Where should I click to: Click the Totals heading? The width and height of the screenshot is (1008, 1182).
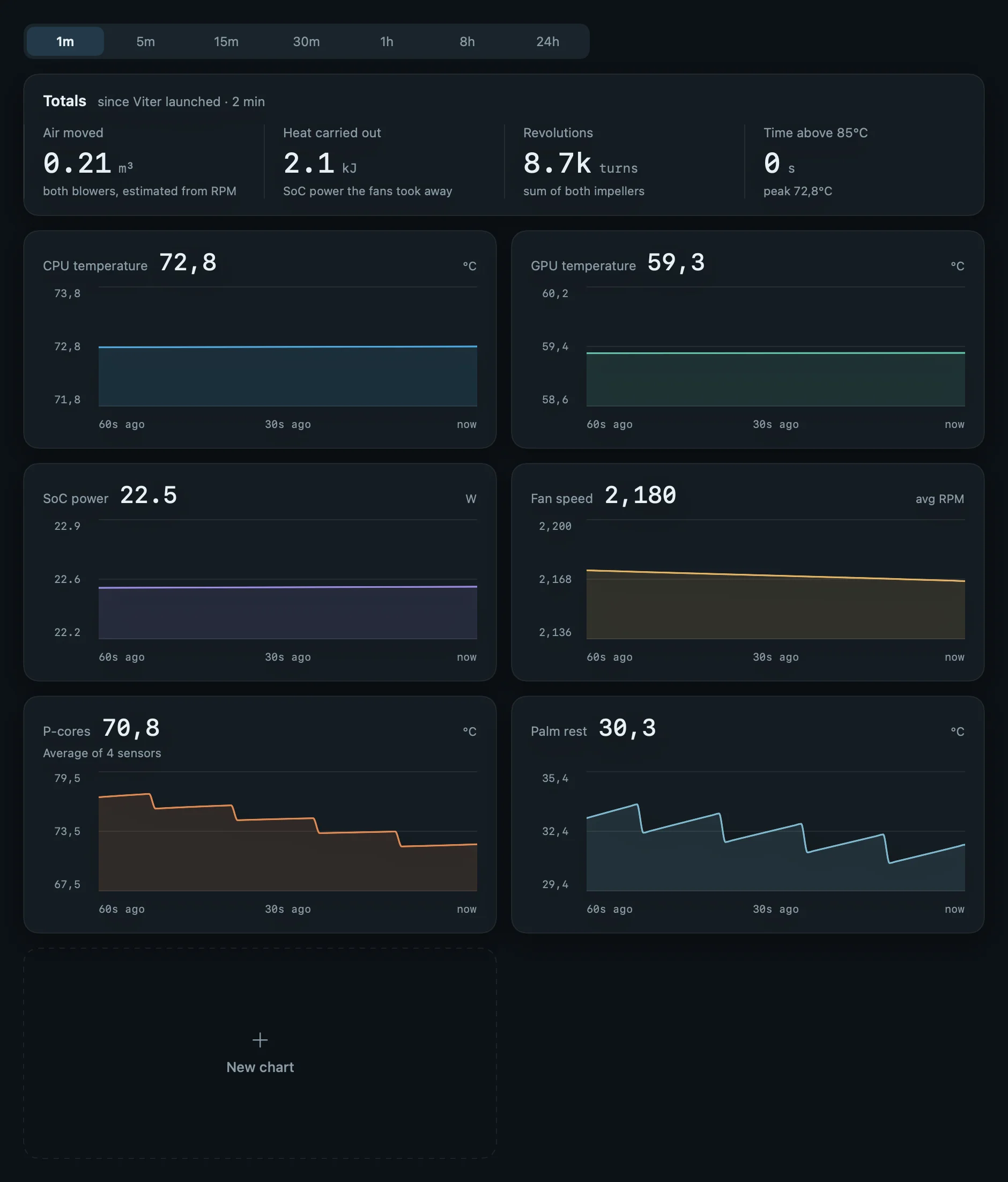(x=64, y=101)
